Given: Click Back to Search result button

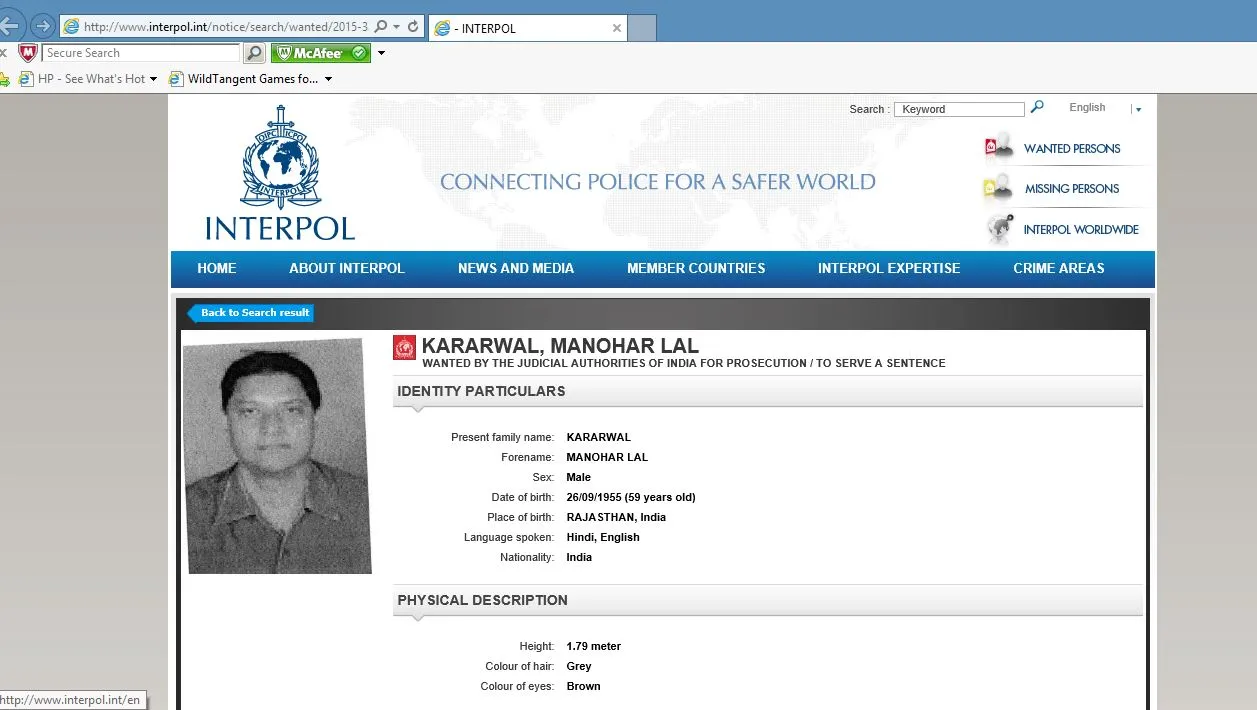Looking at the screenshot, I should point(251,313).
